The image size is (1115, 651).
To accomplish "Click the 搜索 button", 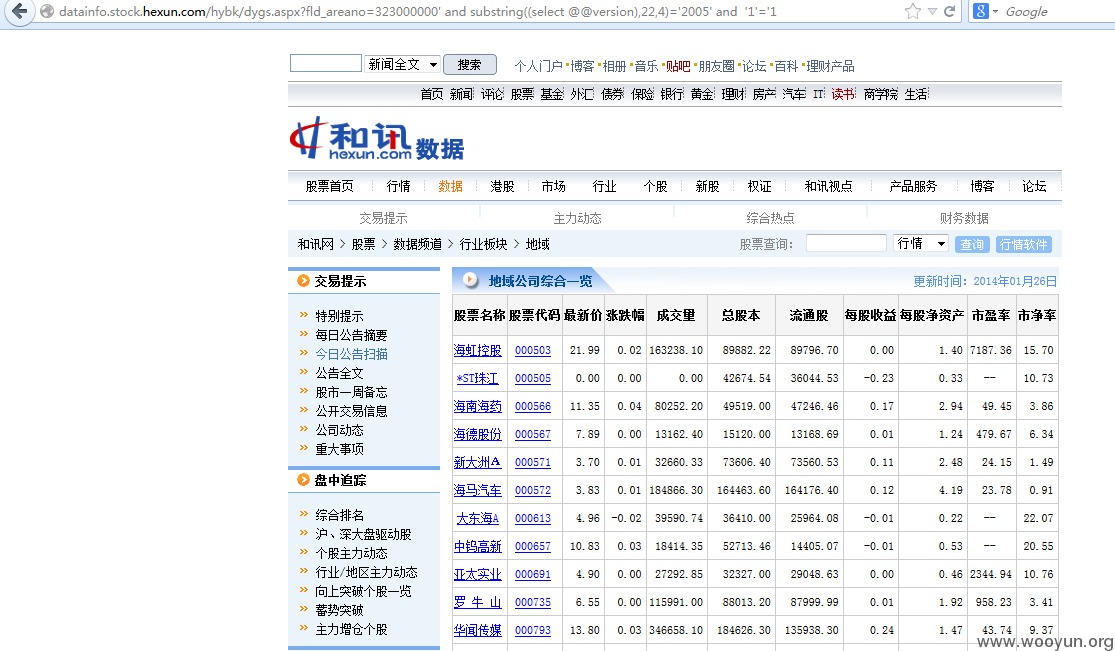I will point(469,65).
